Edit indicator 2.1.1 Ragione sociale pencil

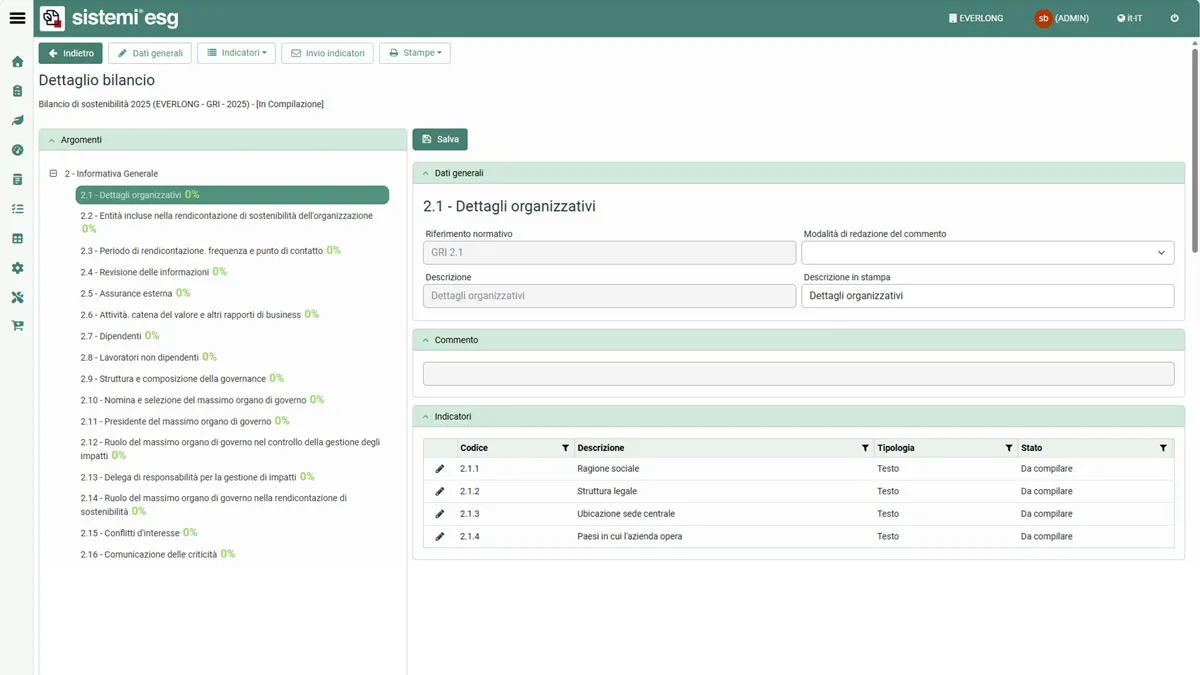(439, 469)
